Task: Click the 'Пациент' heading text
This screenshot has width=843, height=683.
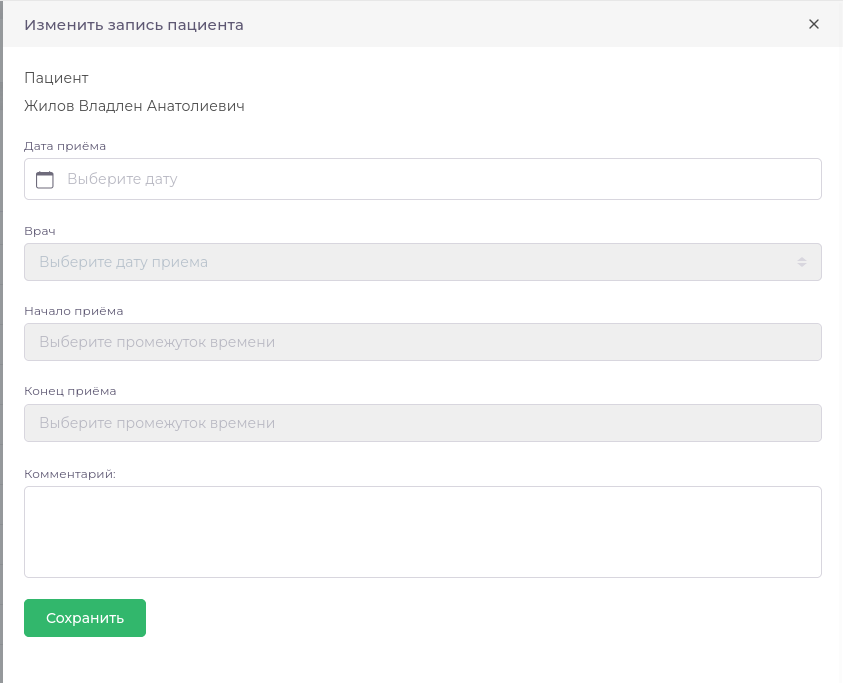Action: click(56, 78)
